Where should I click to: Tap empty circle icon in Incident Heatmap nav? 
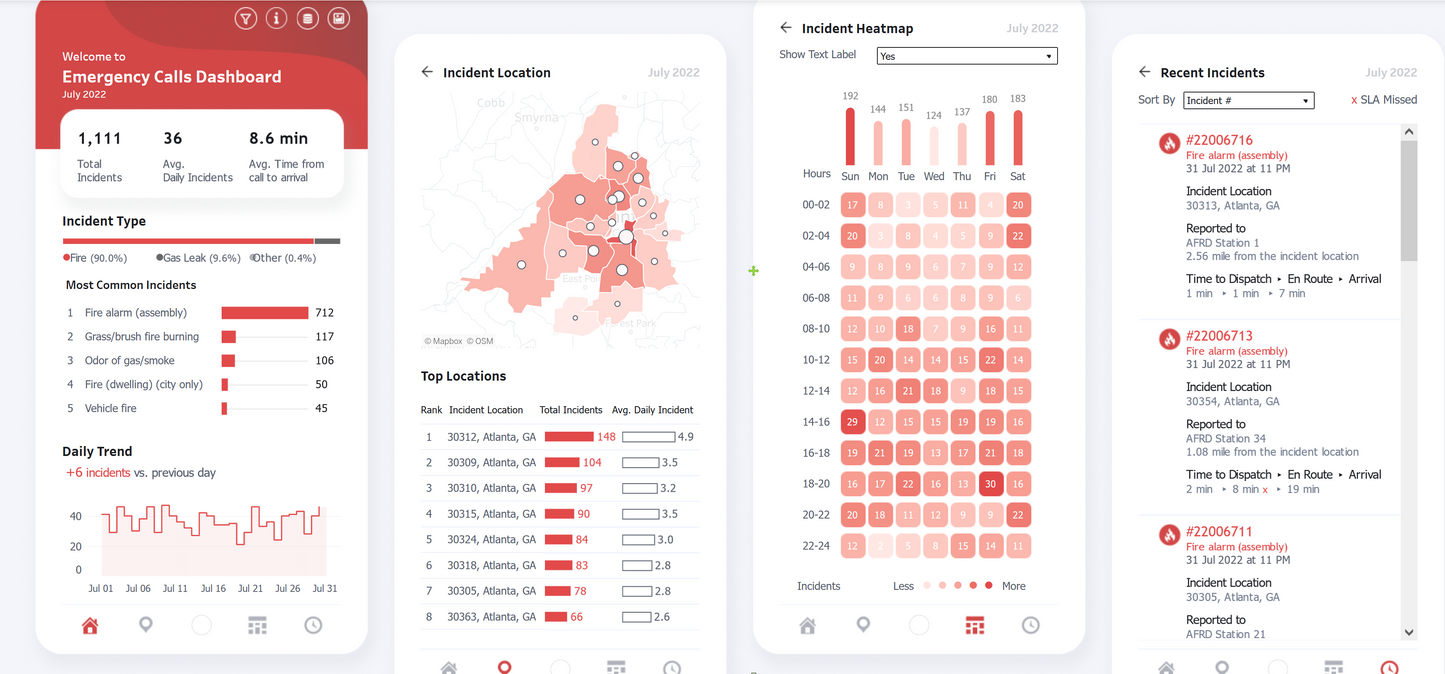pyautogui.click(x=919, y=626)
